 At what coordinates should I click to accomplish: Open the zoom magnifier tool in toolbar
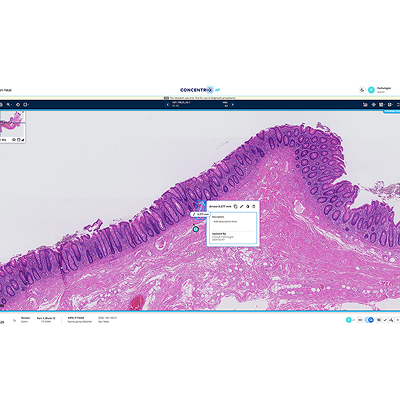pyautogui.click(x=8, y=104)
